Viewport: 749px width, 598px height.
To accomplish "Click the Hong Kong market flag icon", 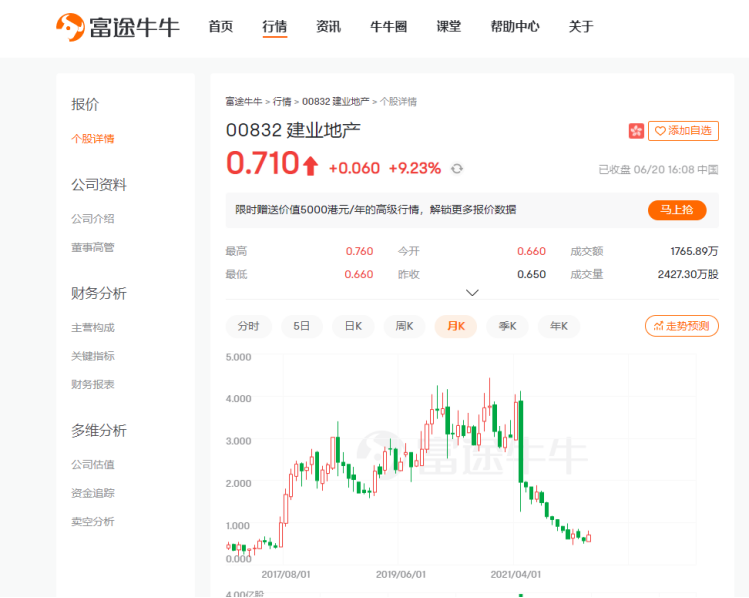I will point(636,131).
